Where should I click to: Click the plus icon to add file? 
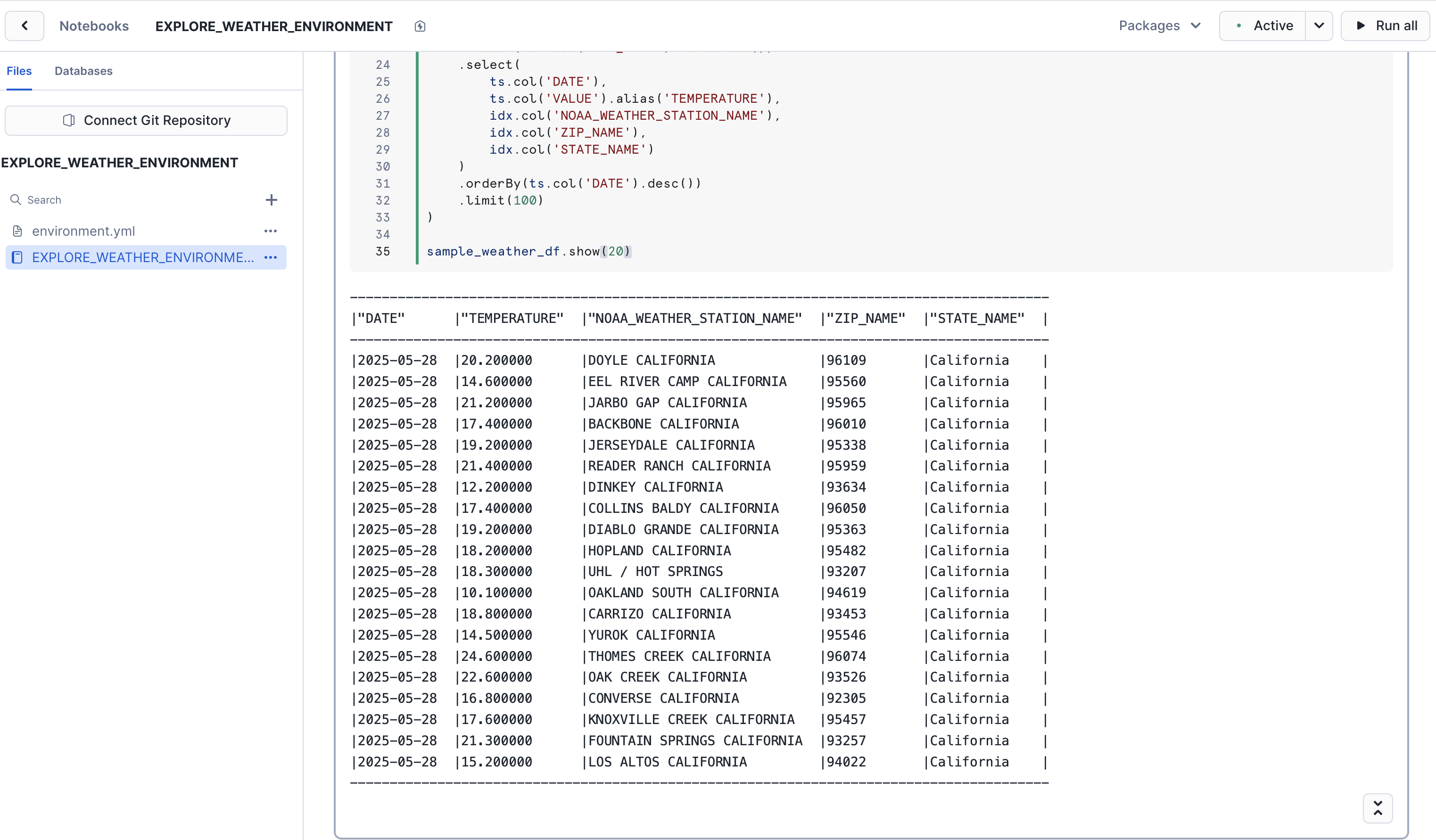(271, 200)
